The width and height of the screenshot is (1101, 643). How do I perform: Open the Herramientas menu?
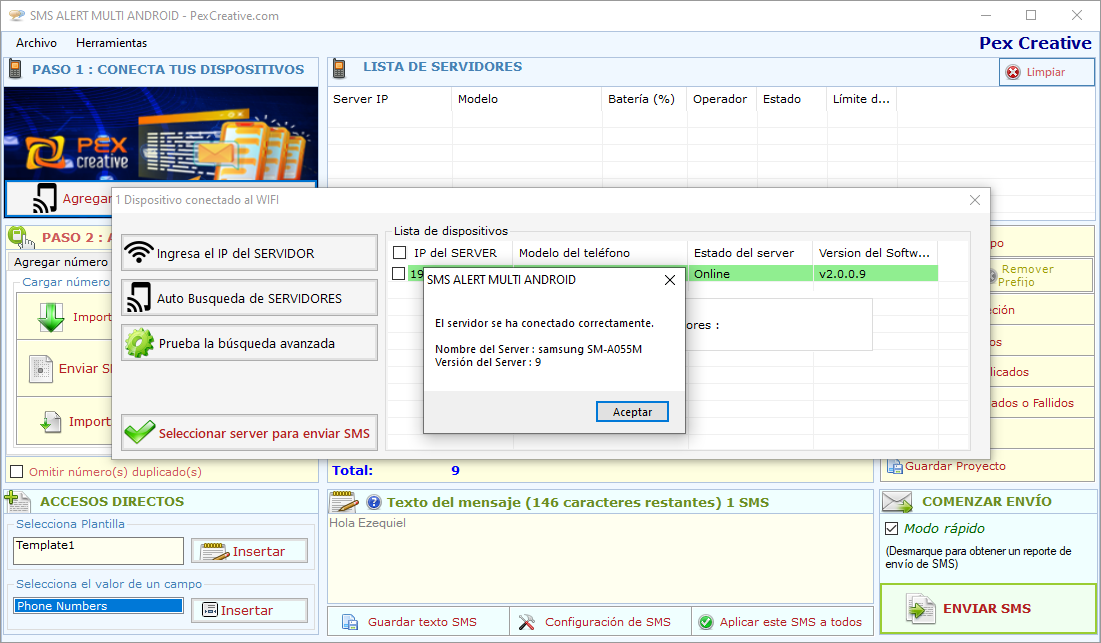pyautogui.click(x=112, y=43)
